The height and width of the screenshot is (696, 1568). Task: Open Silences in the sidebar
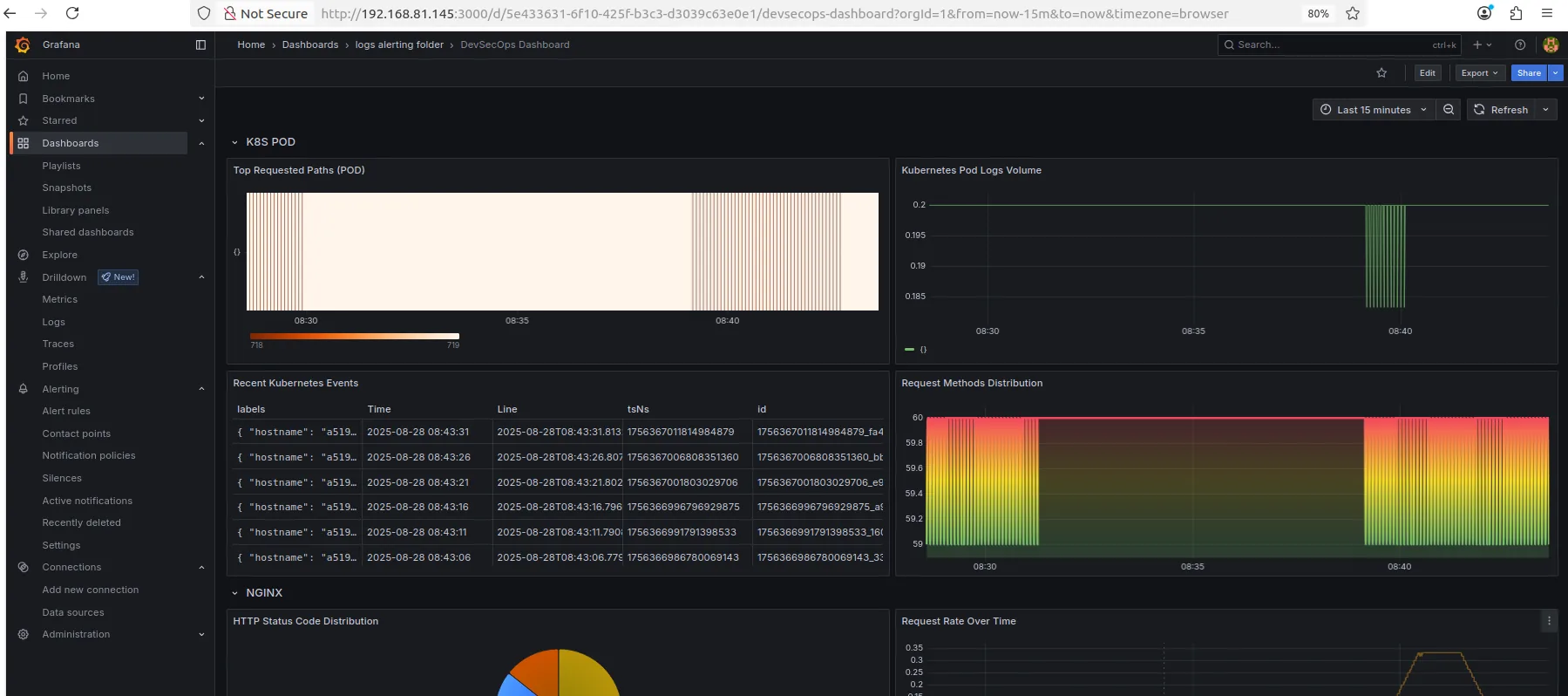62,478
